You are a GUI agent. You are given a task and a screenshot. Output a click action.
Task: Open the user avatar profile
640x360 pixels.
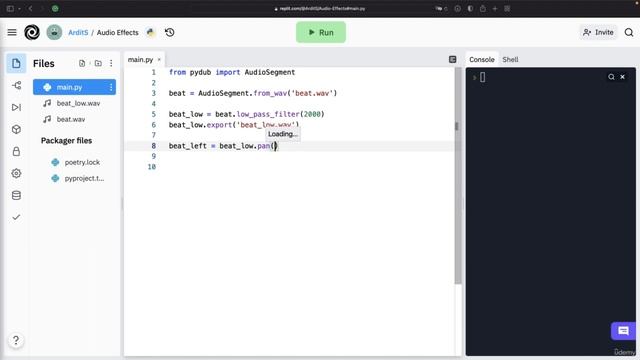(x=54, y=32)
